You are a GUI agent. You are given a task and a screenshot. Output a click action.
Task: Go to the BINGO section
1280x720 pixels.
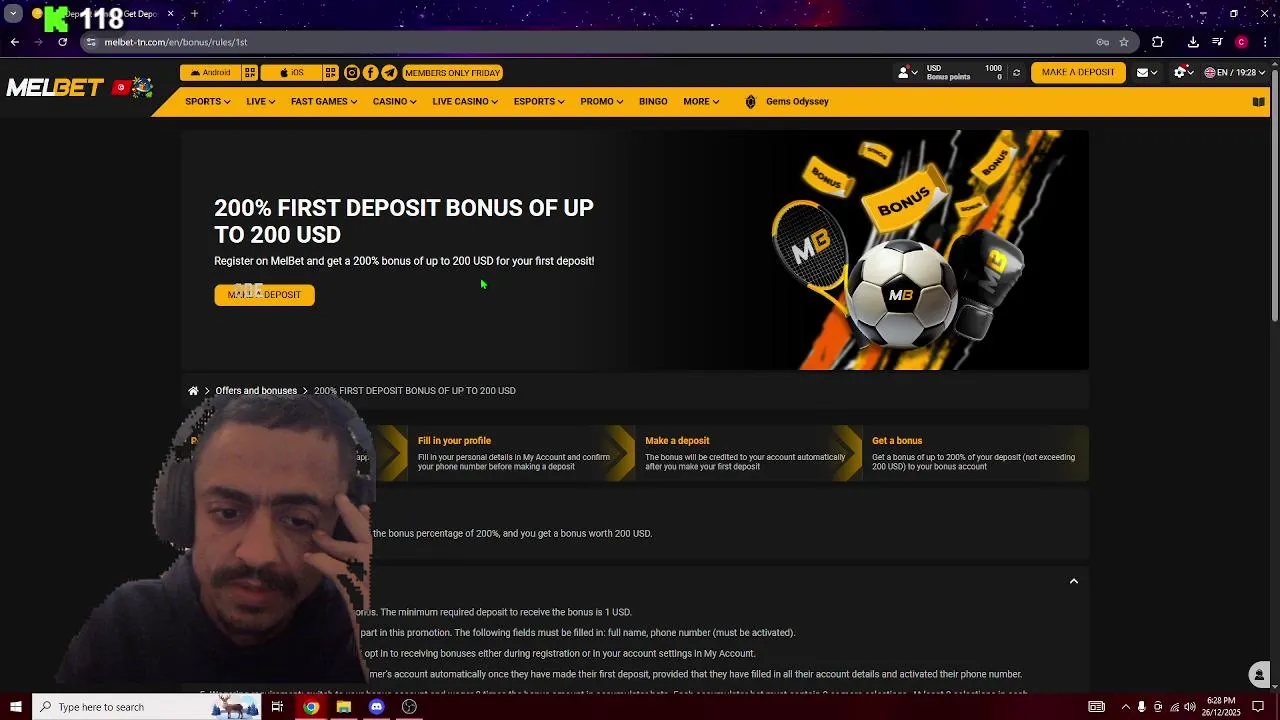[653, 101]
